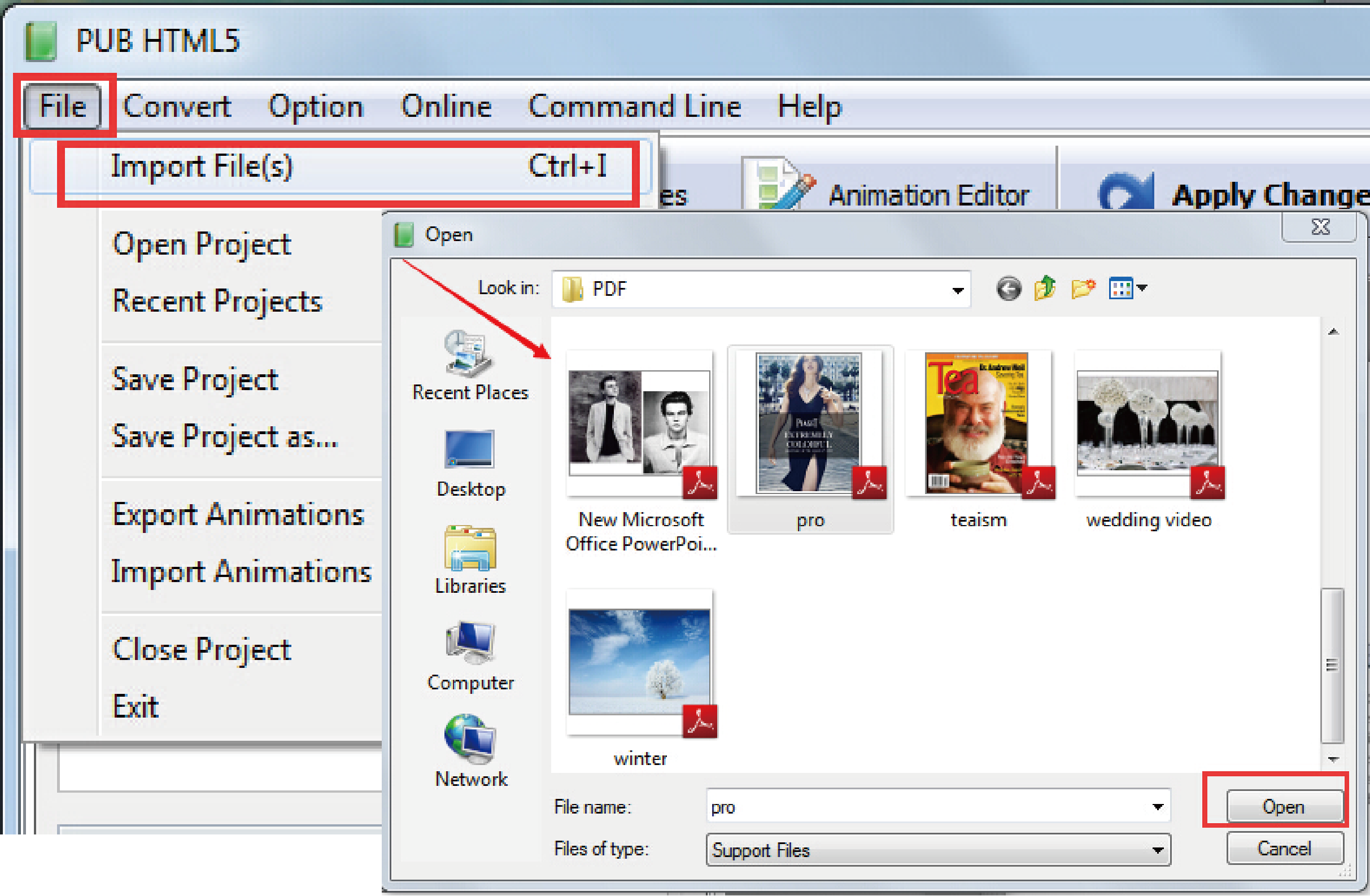Open the Convert menu
The image size is (1370, 896).
[176, 107]
